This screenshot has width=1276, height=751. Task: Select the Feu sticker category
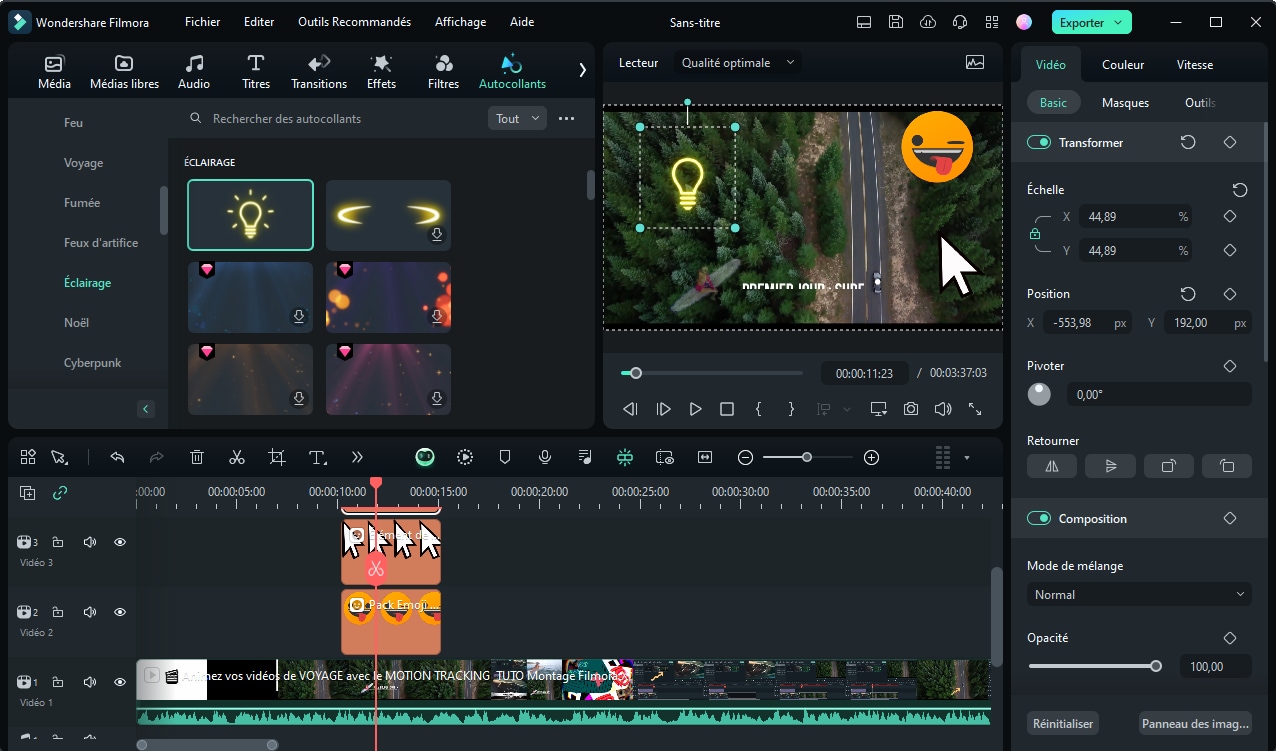[73, 123]
